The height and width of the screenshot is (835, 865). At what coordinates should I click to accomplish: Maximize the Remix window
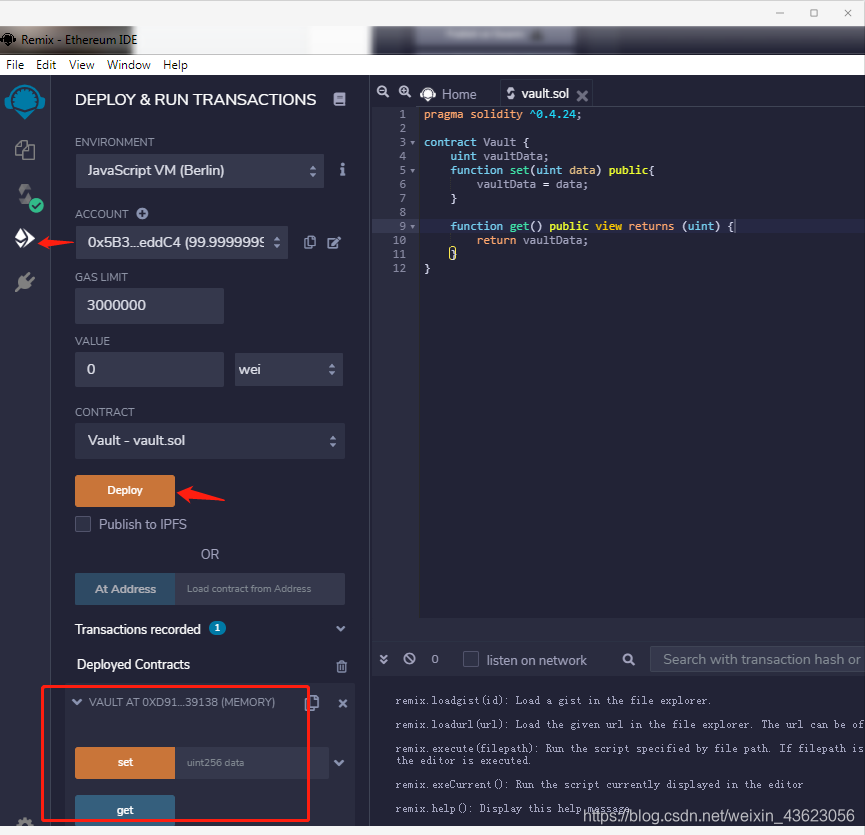click(814, 13)
